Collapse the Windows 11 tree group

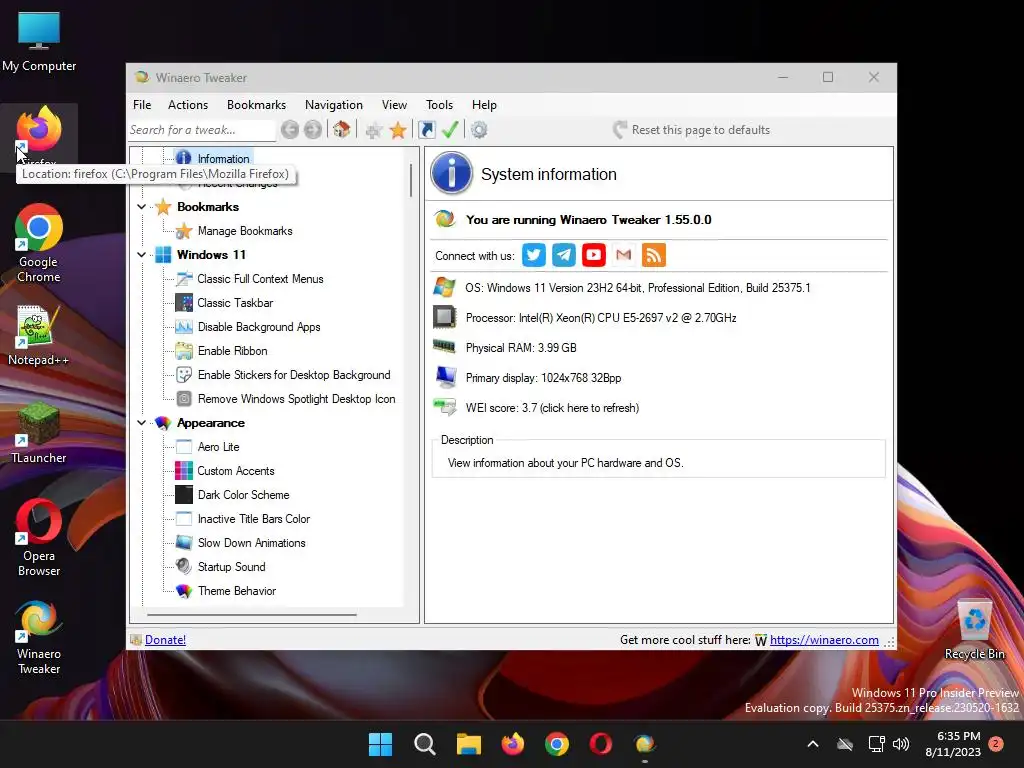(x=141, y=255)
